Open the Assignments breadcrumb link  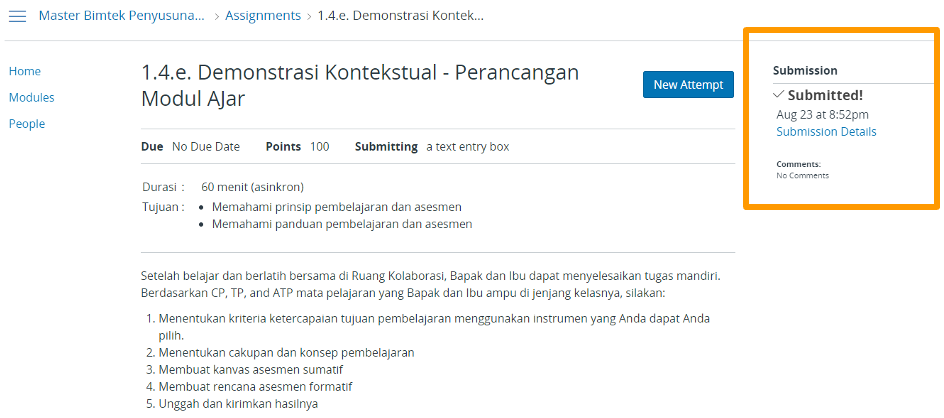click(x=262, y=16)
